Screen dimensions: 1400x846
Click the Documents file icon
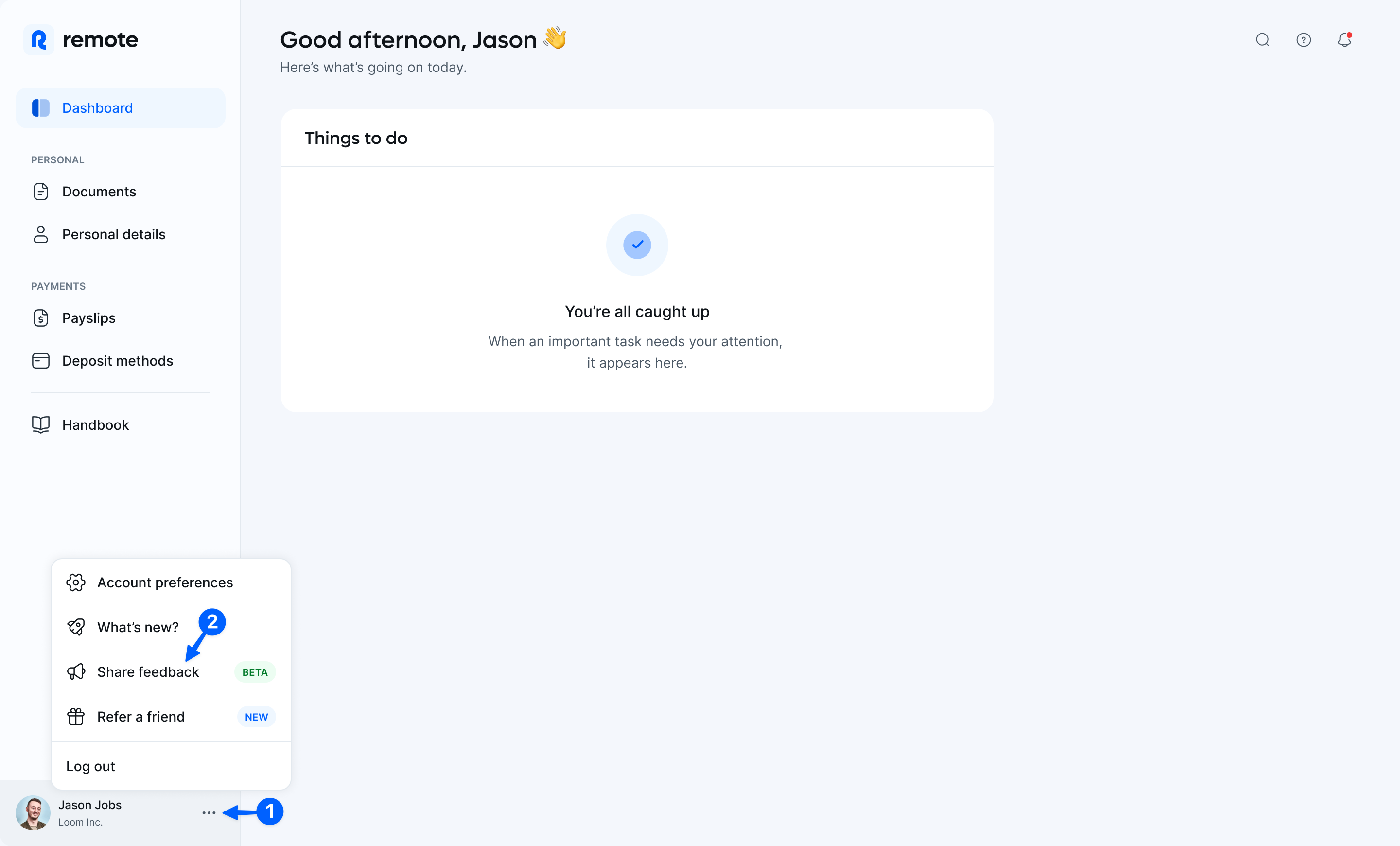tap(41, 192)
